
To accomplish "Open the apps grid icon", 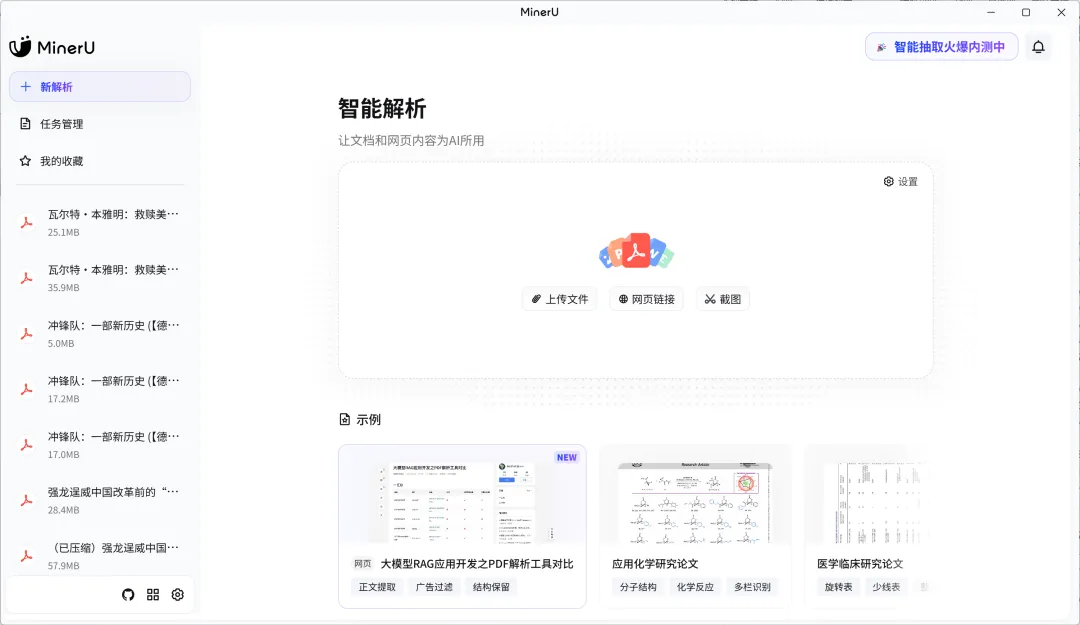I will point(153,595).
